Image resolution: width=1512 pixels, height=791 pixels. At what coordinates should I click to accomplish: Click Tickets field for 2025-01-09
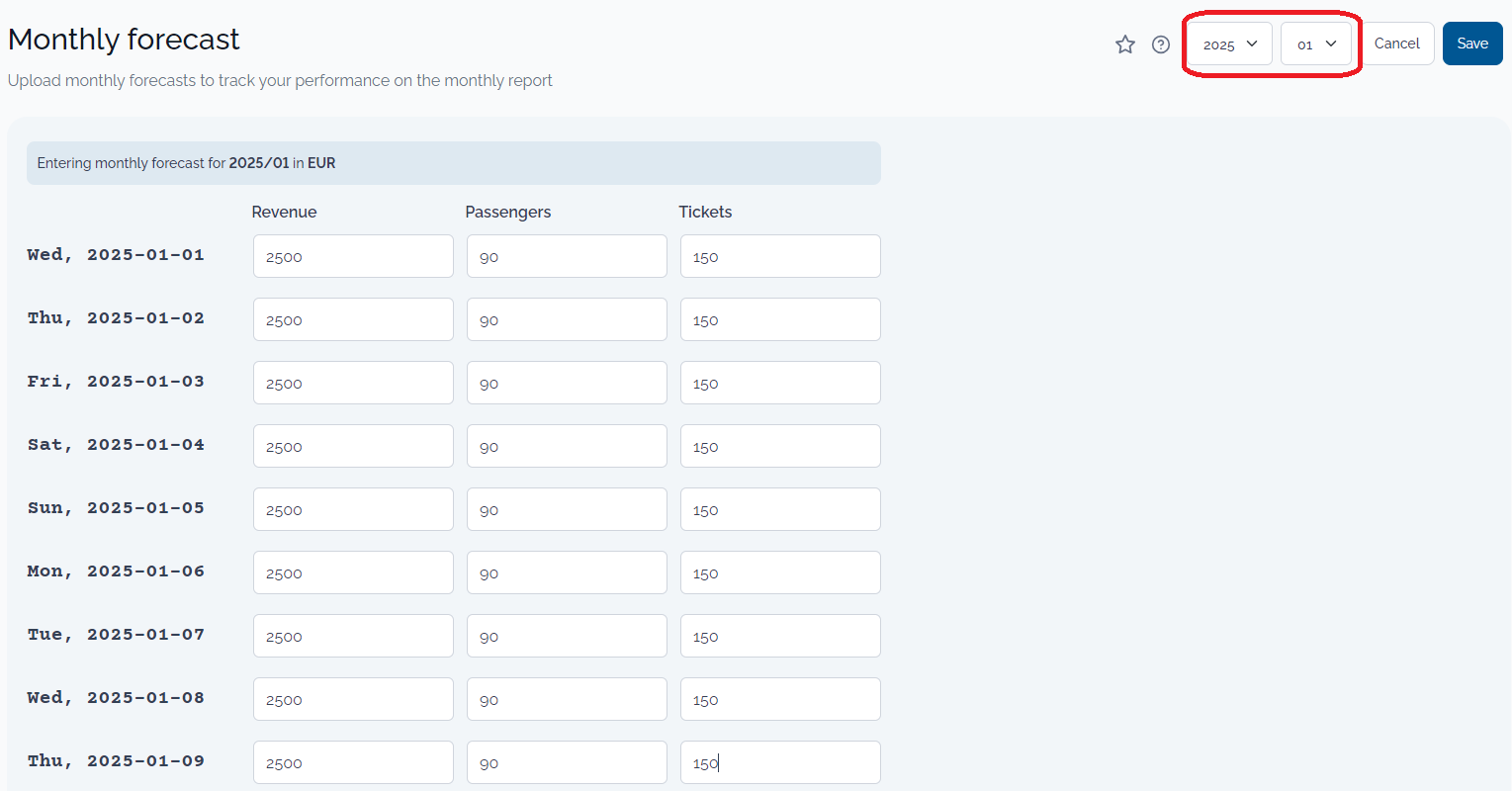coord(780,762)
